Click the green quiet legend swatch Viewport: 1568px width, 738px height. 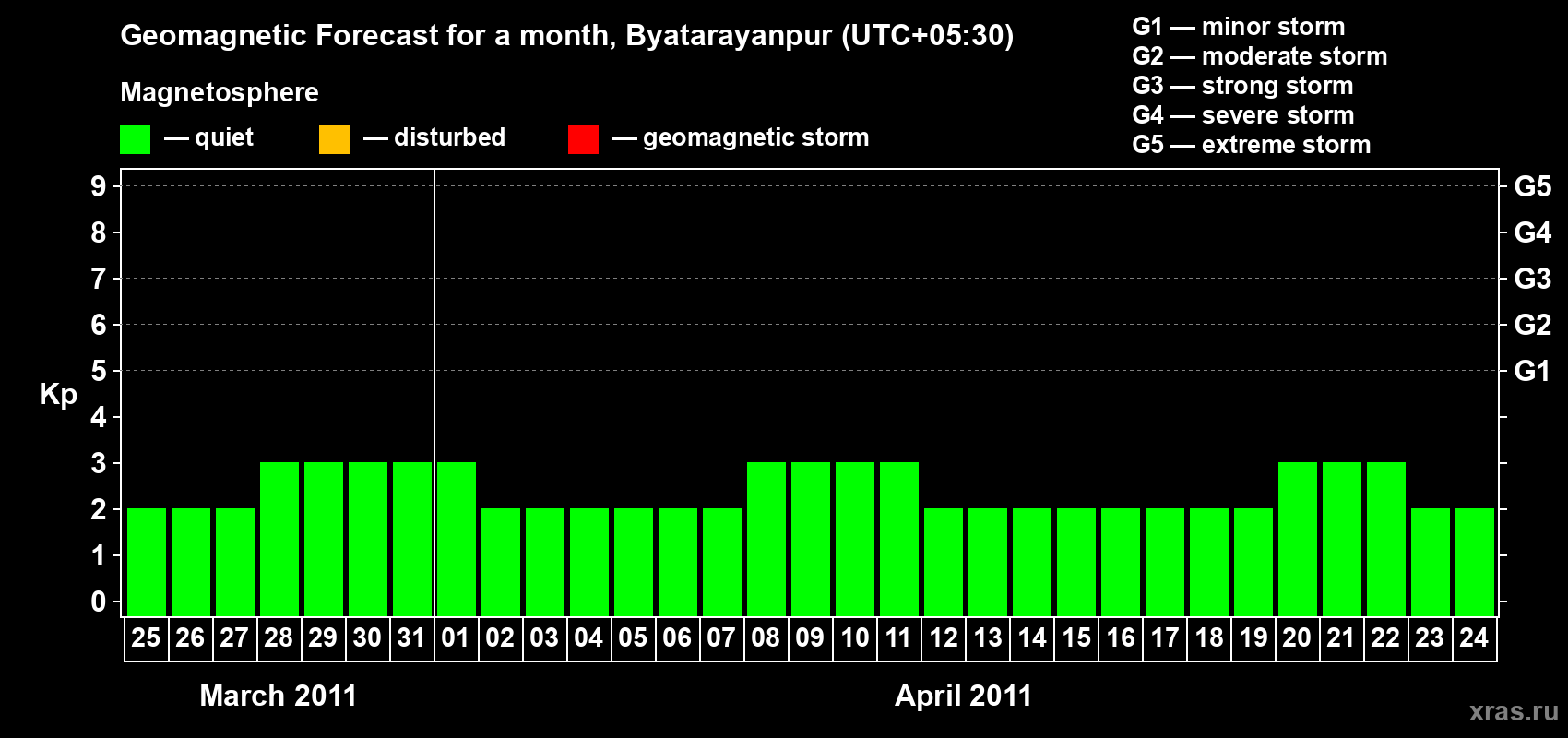(135, 139)
